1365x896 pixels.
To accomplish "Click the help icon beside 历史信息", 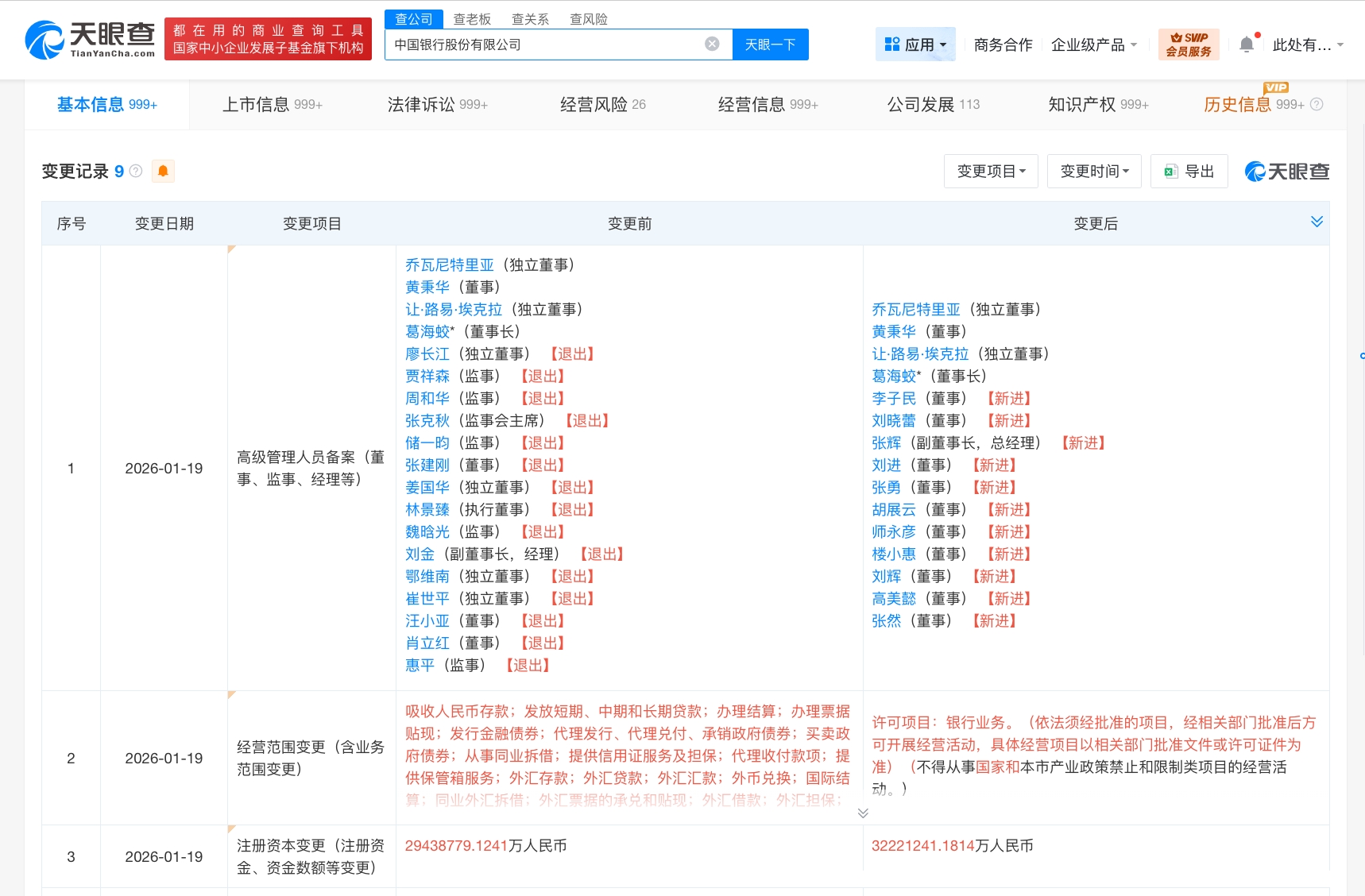I will [1317, 104].
